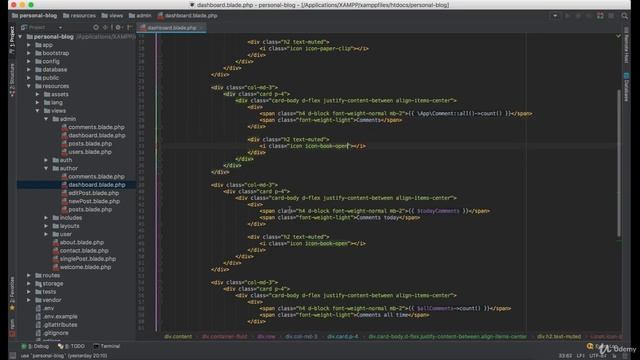This screenshot has height=360, width=640.
Task: Toggle the Remote Host tool window button
Action: (626, 45)
